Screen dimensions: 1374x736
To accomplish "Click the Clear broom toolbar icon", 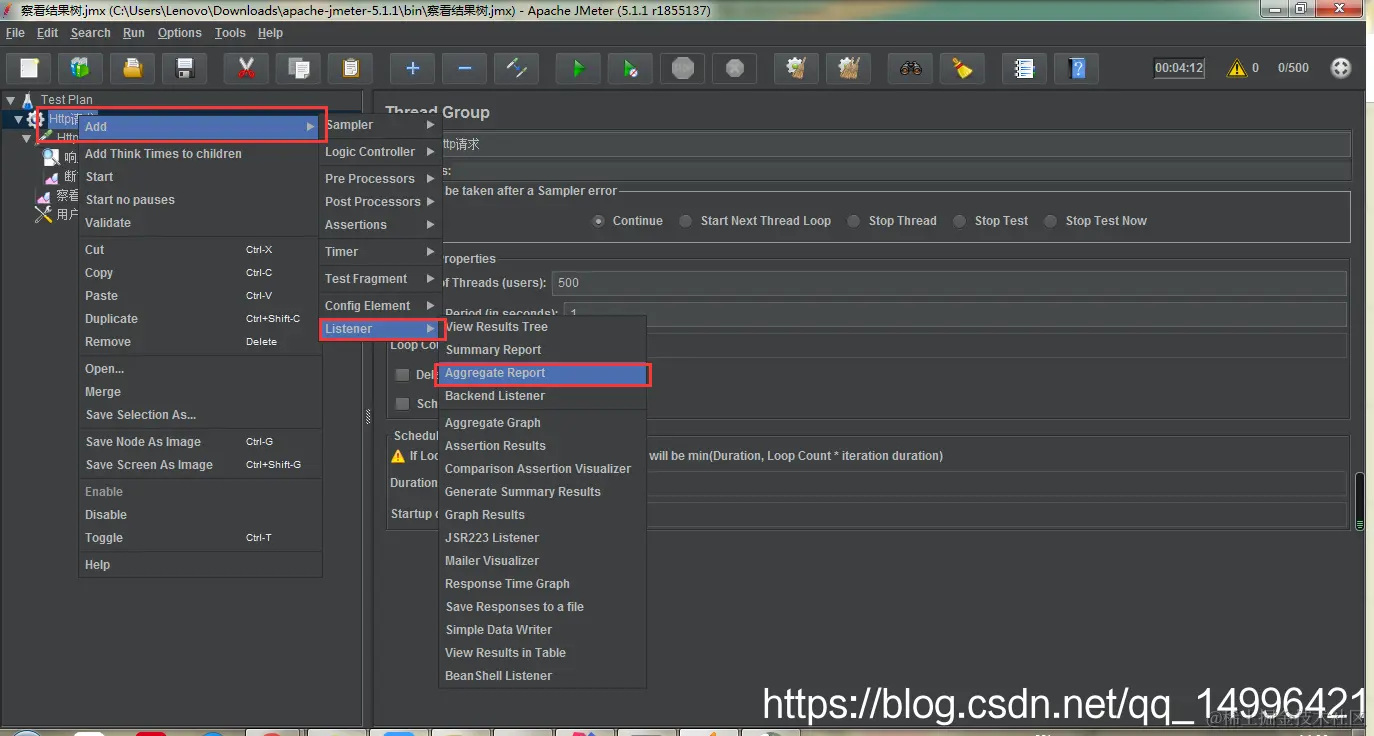I will (x=796, y=68).
